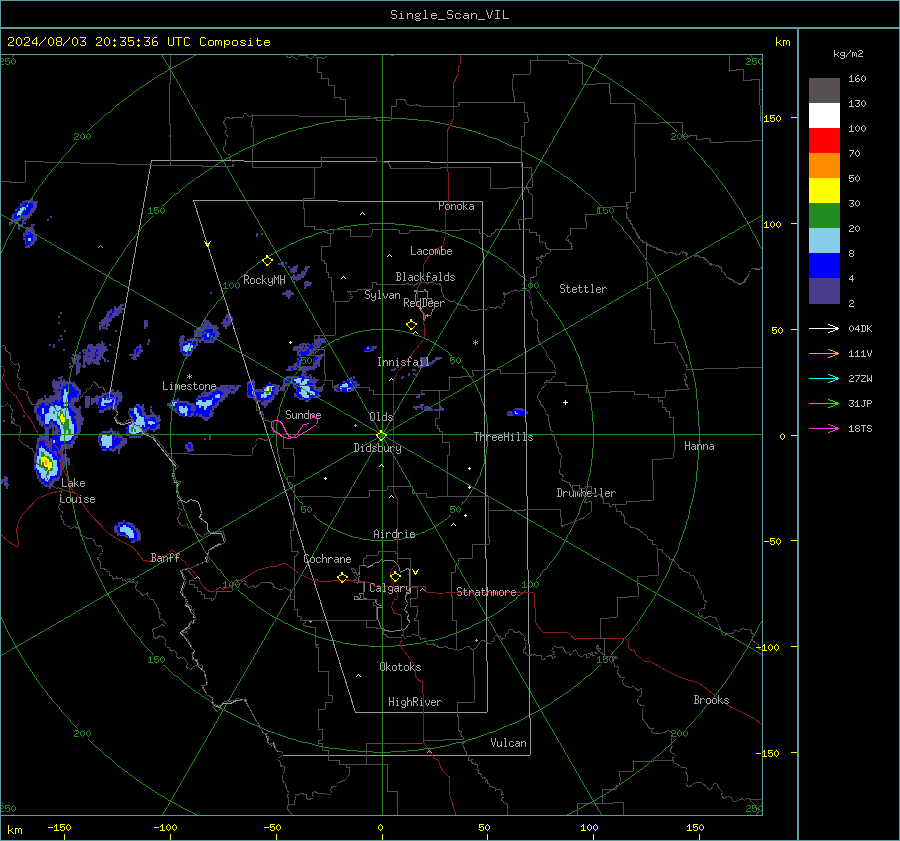Click the orange 111V arrow icon
The image size is (900, 841).
[x=824, y=354]
